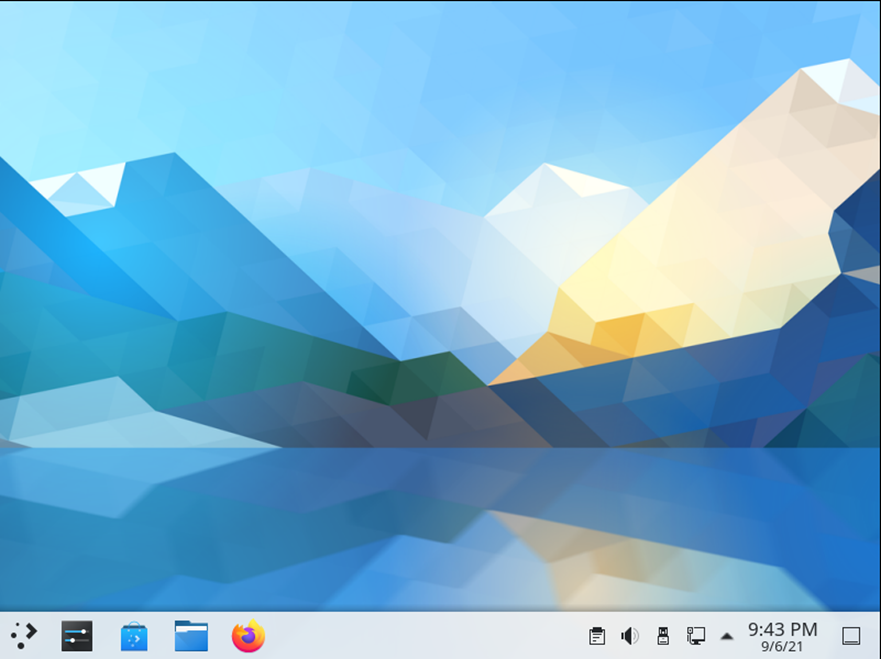
Task: Open the Discover software center shopping bag
Action: click(134, 637)
